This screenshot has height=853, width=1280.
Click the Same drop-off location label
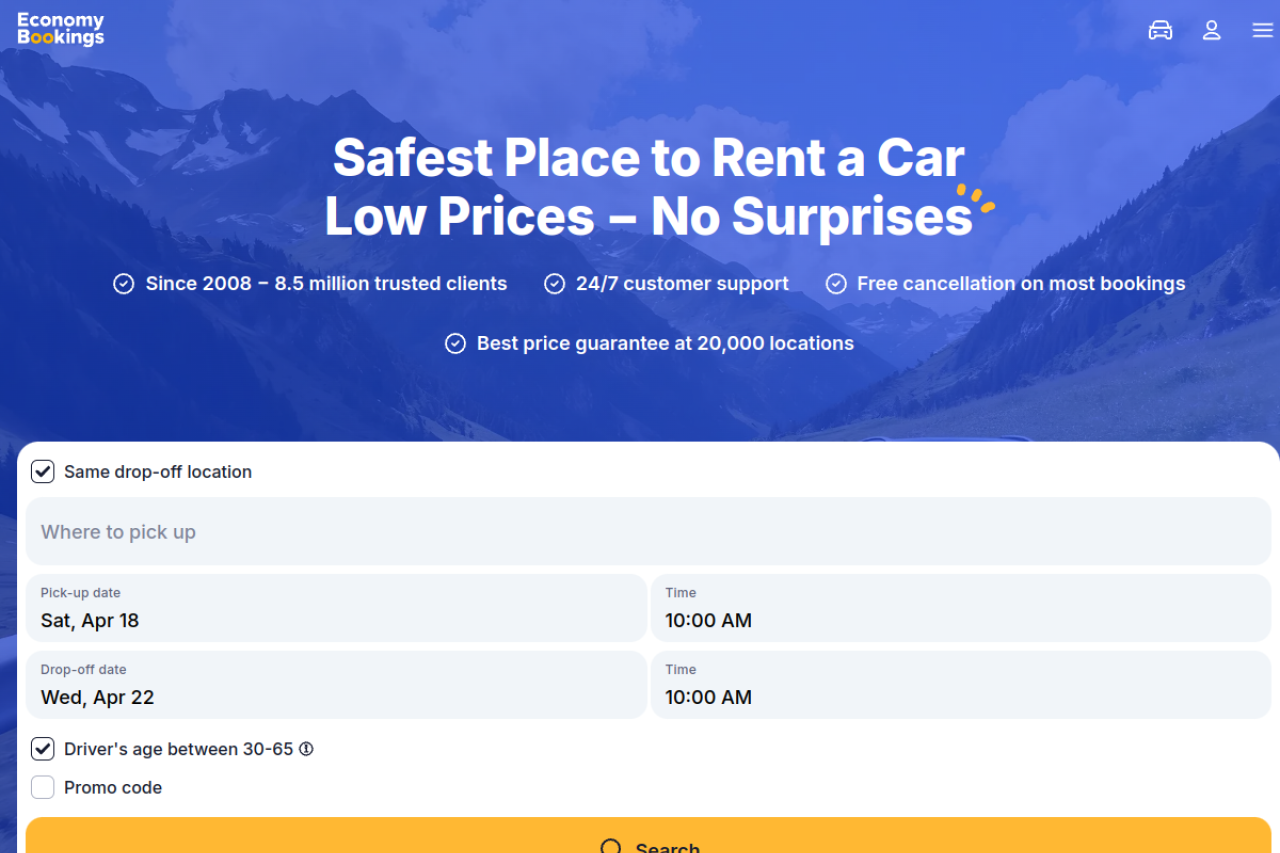tap(158, 472)
